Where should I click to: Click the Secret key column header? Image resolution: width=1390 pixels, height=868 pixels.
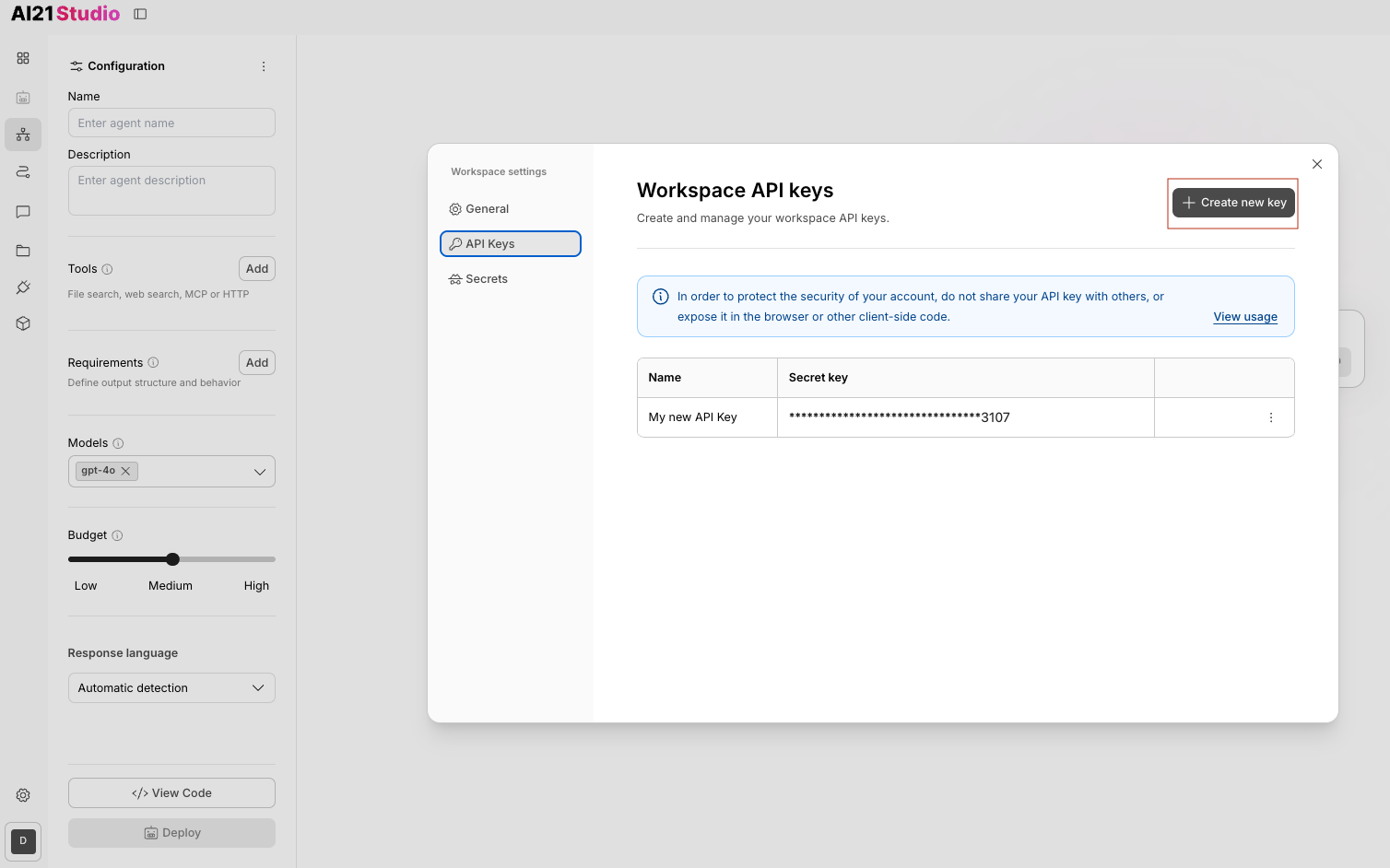(x=965, y=378)
